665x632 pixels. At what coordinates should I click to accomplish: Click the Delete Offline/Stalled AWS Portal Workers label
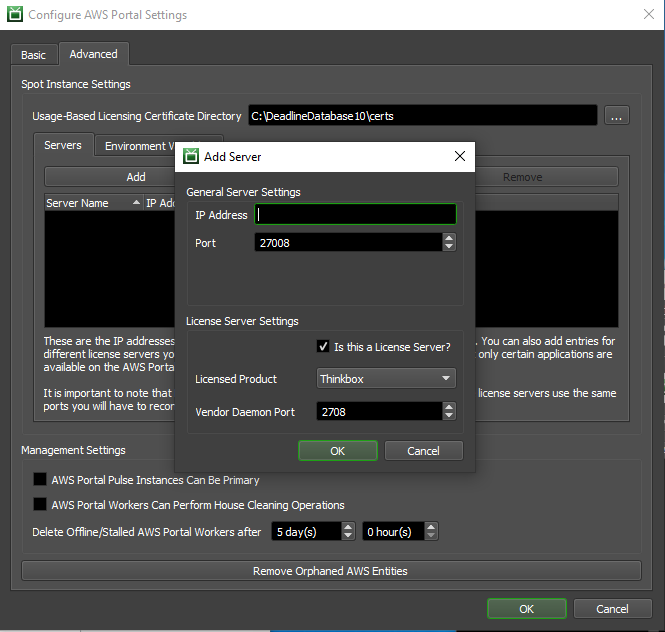pyautogui.click(x=147, y=531)
